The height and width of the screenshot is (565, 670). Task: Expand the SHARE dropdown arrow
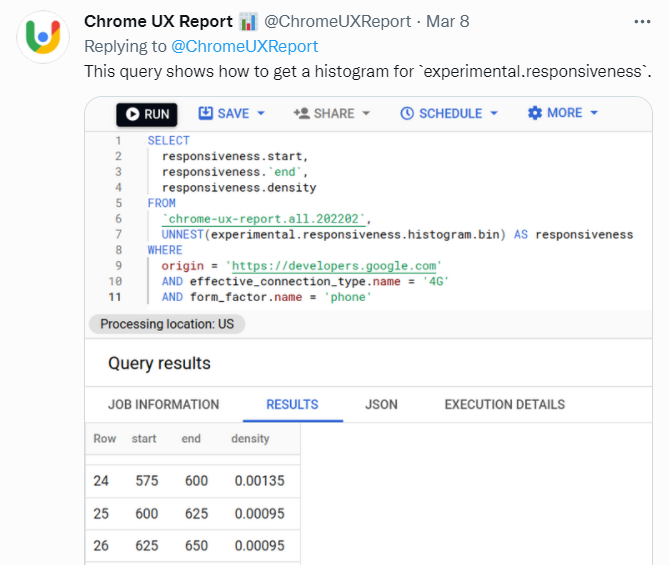point(366,113)
